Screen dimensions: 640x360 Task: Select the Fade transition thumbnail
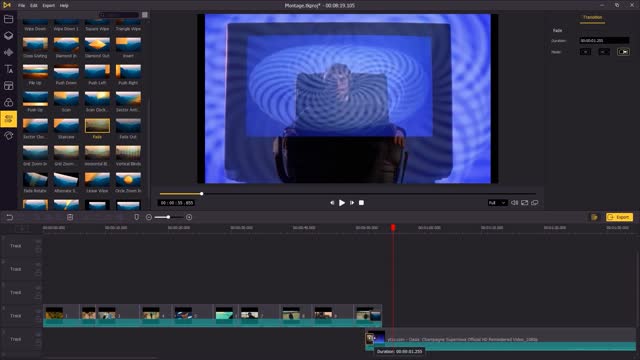pyautogui.click(x=97, y=126)
